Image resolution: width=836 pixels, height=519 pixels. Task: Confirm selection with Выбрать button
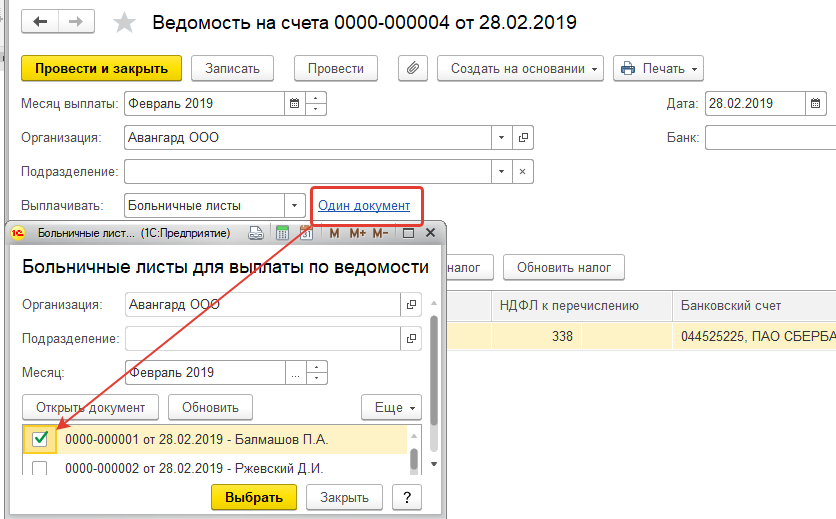[x=254, y=498]
